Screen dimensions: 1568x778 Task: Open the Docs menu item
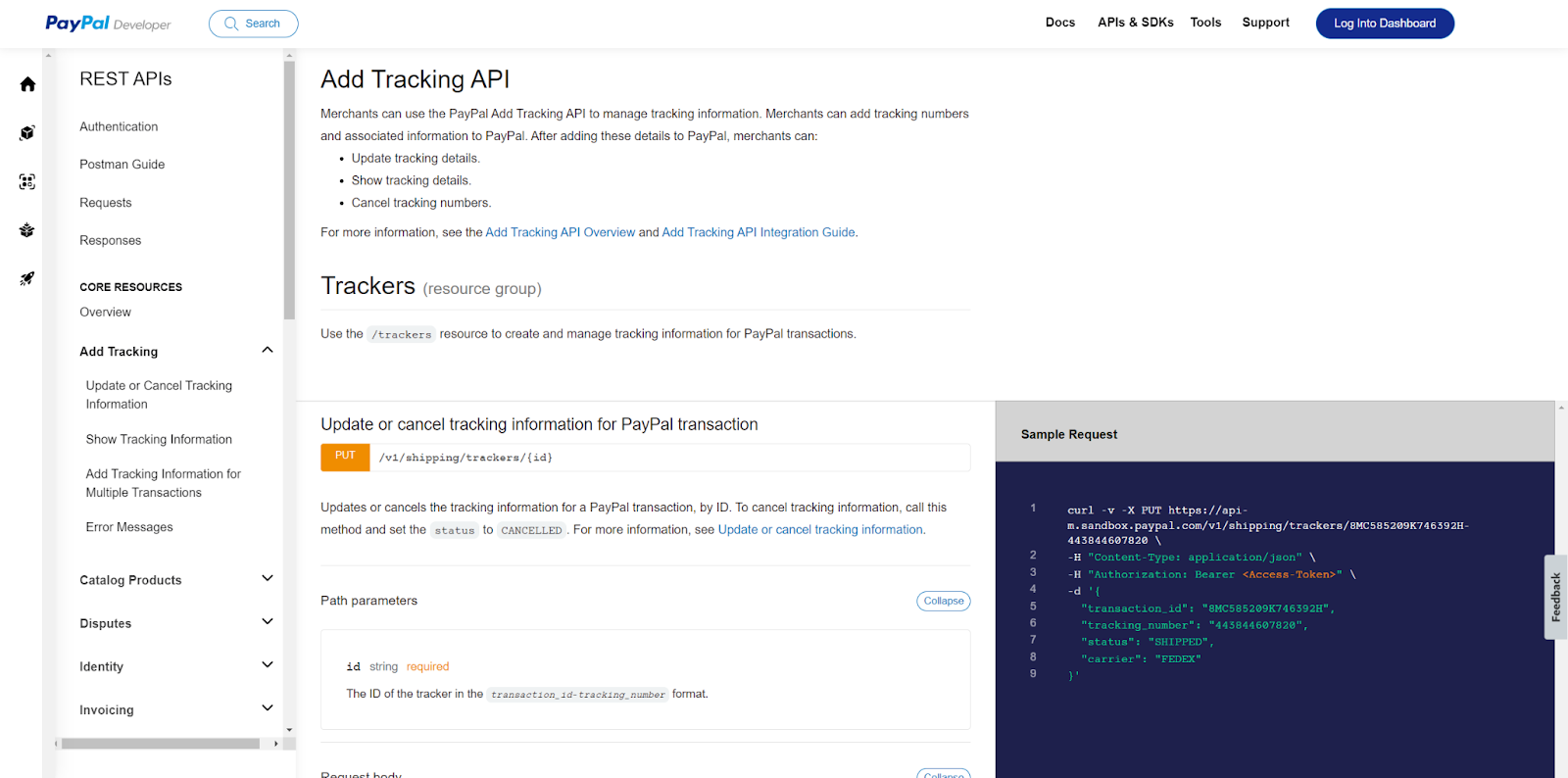1060,23
